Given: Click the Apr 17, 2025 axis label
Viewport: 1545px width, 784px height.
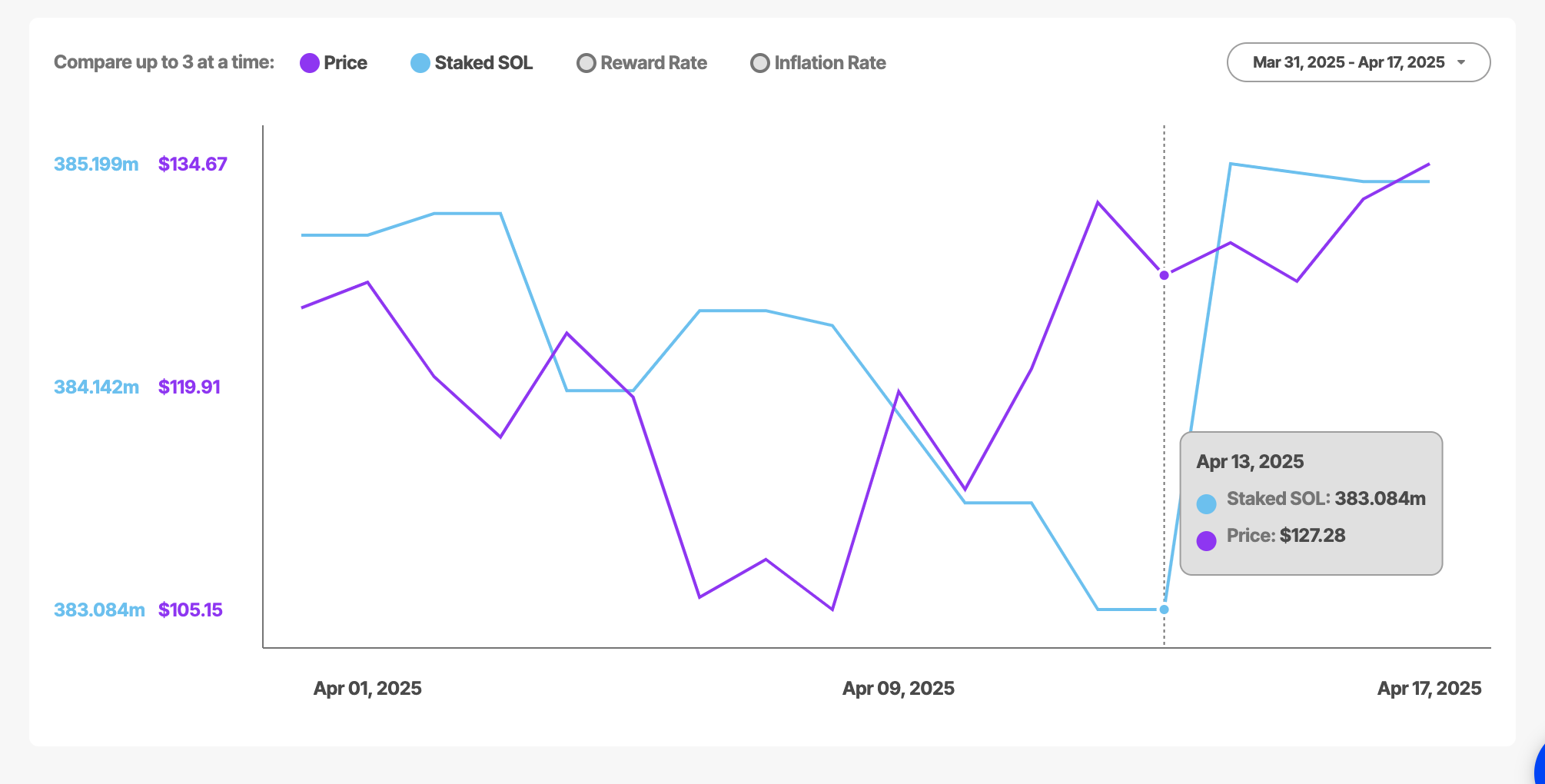Looking at the screenshot, I should (1429, 689).
